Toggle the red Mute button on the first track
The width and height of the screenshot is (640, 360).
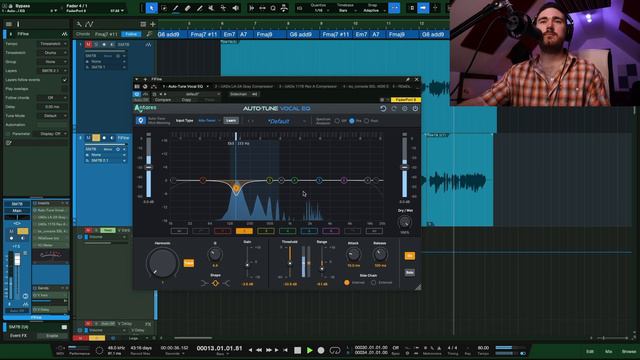pyautogui.click(x=88, y=44)
